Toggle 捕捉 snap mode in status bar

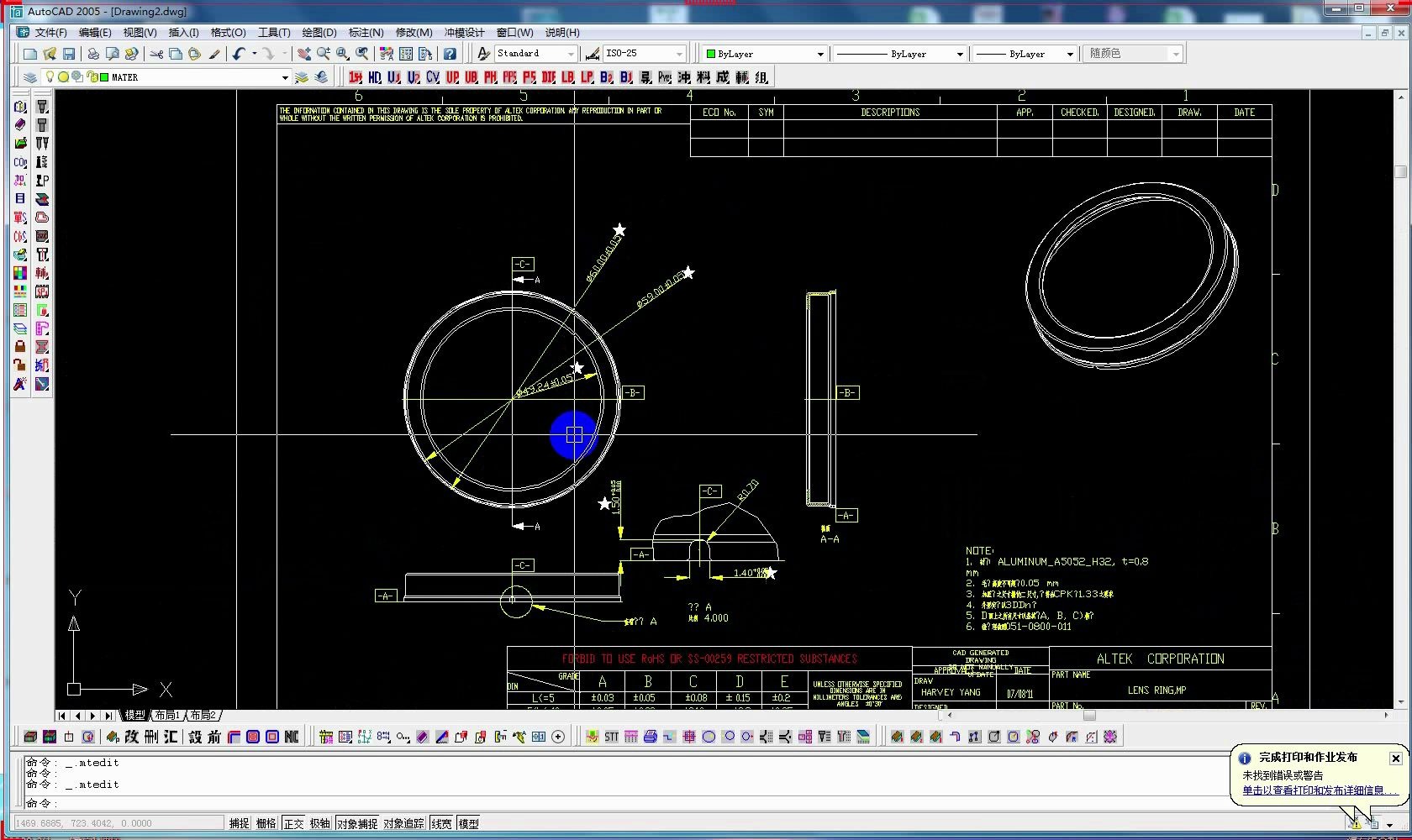coord(240,823)
